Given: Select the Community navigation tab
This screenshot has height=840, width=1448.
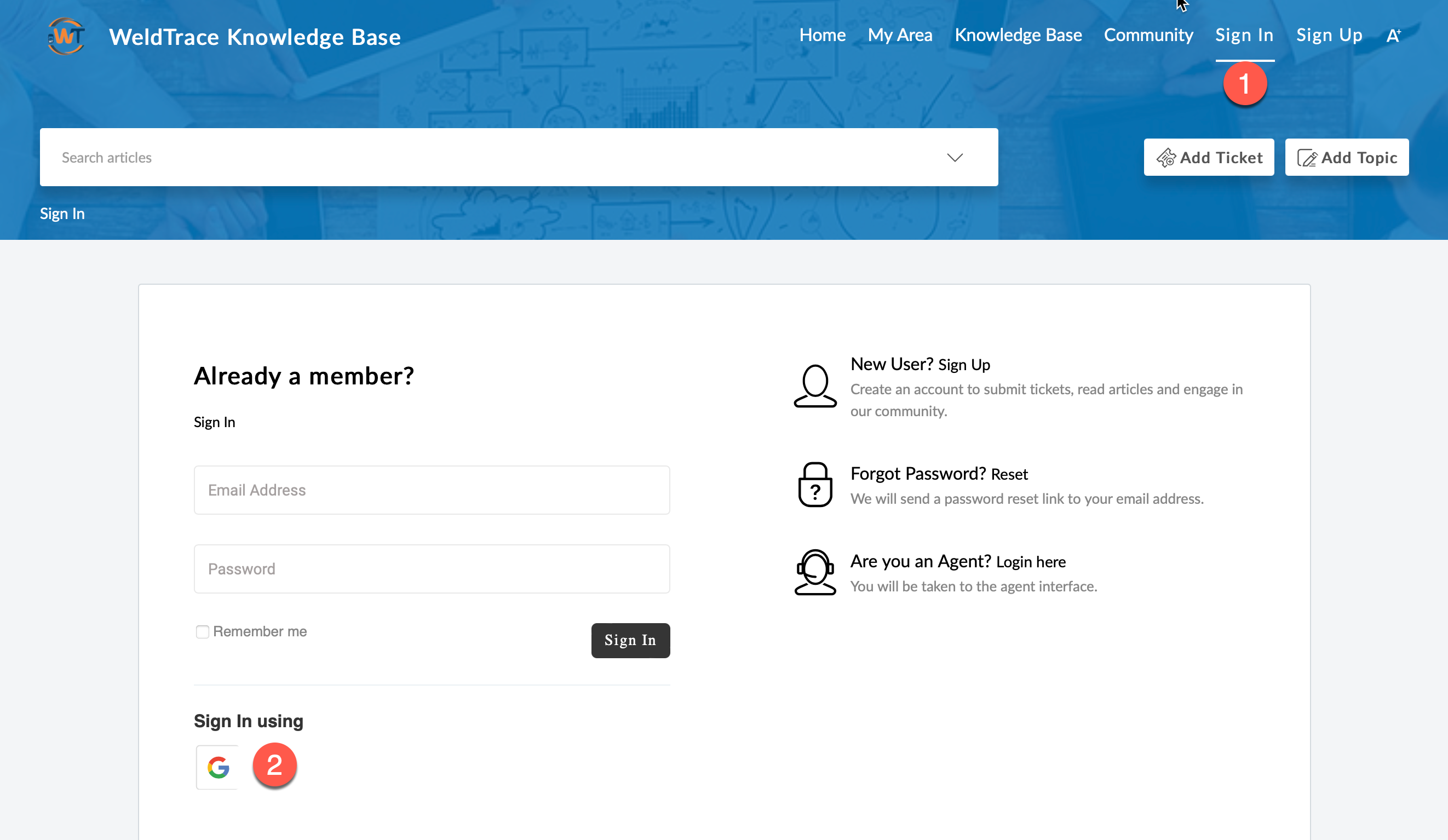Looking at the screenshot, I should coord(1148,34).
